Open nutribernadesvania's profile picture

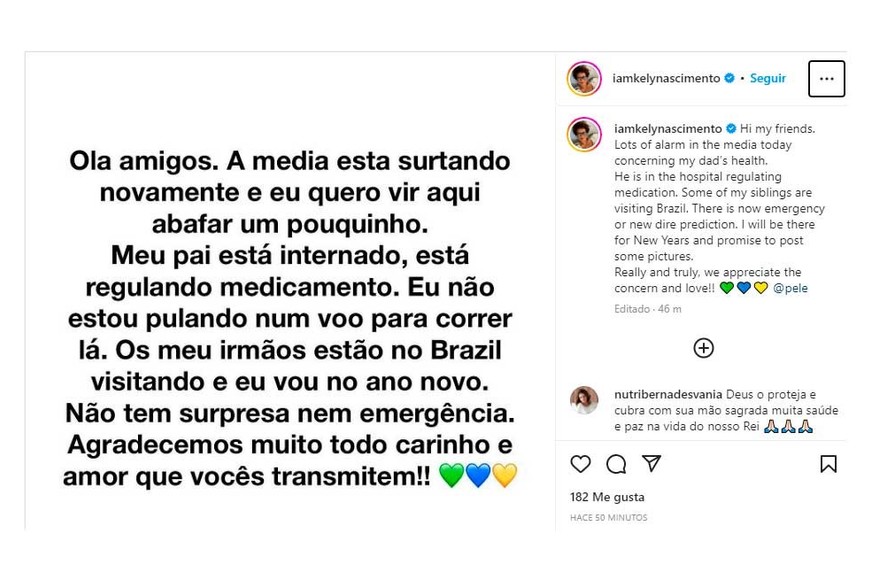click(584, 400)
